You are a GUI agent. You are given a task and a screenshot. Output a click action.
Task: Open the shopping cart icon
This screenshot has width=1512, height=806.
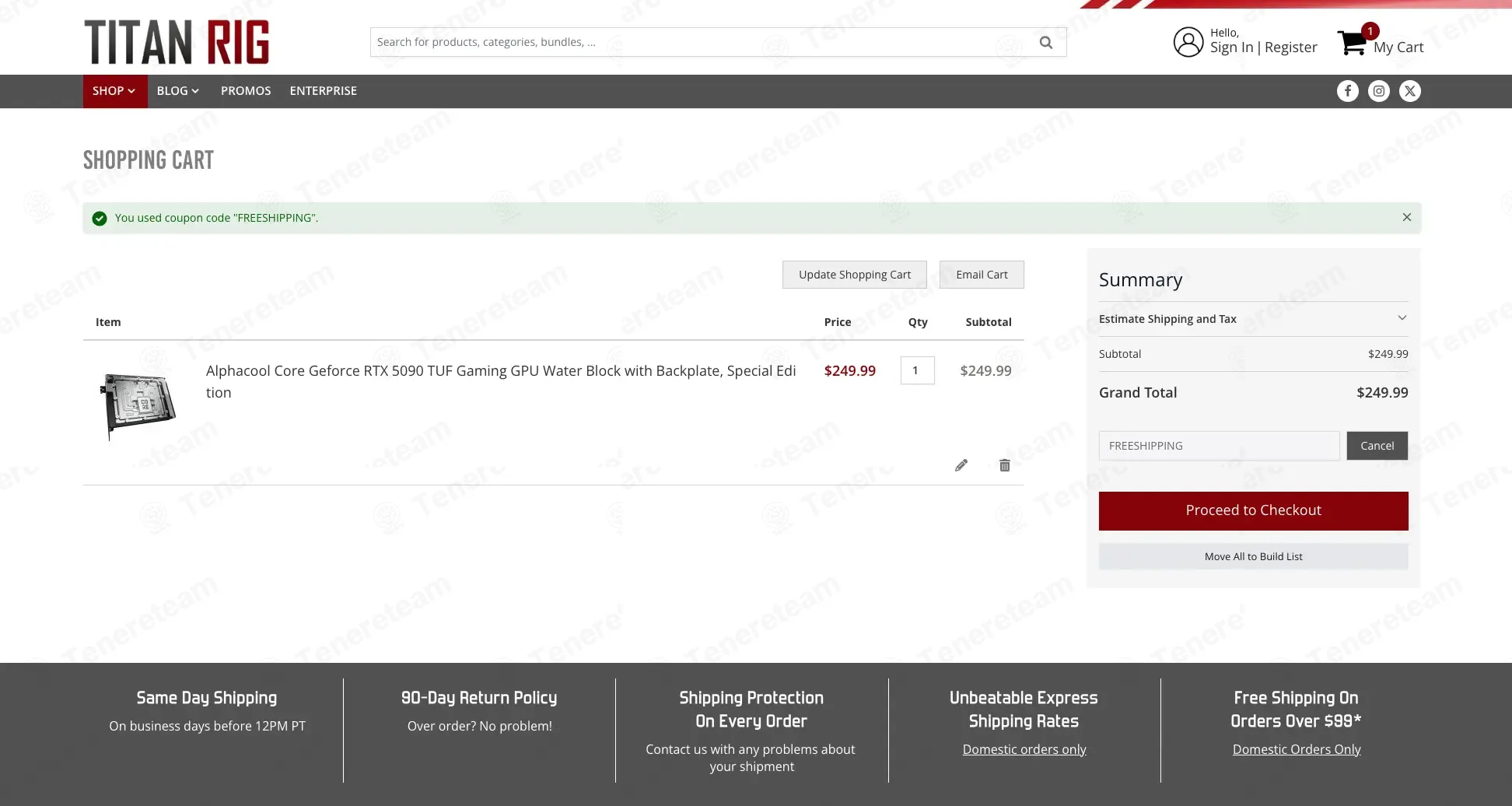point(1353,43)
